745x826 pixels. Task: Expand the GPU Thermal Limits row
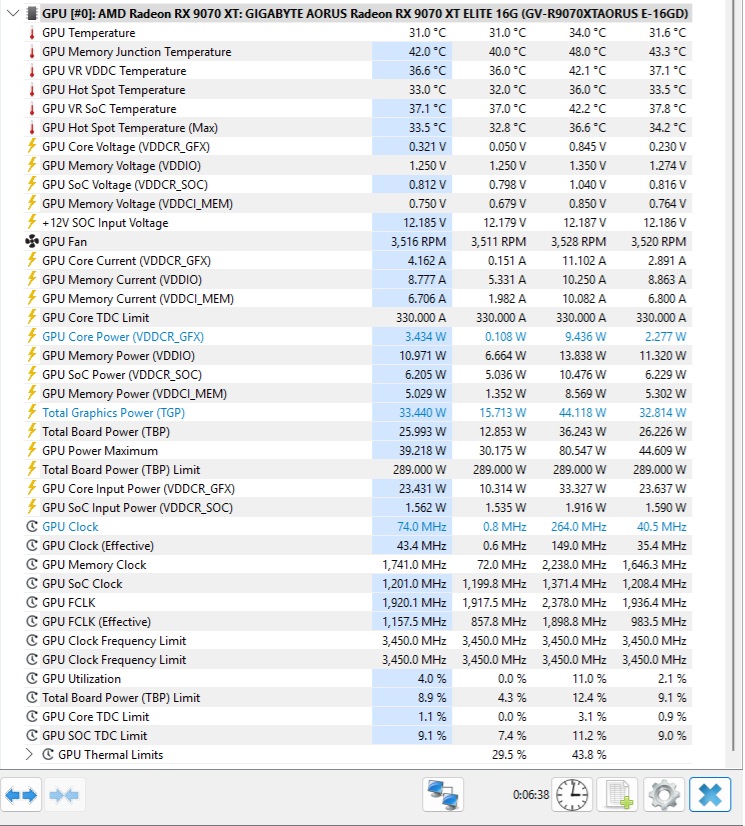pos(29,754)
